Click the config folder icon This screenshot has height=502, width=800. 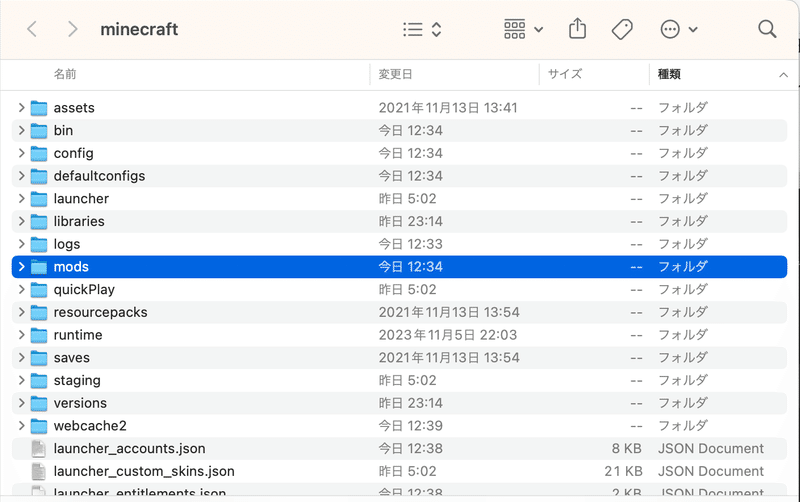point(39,154)
